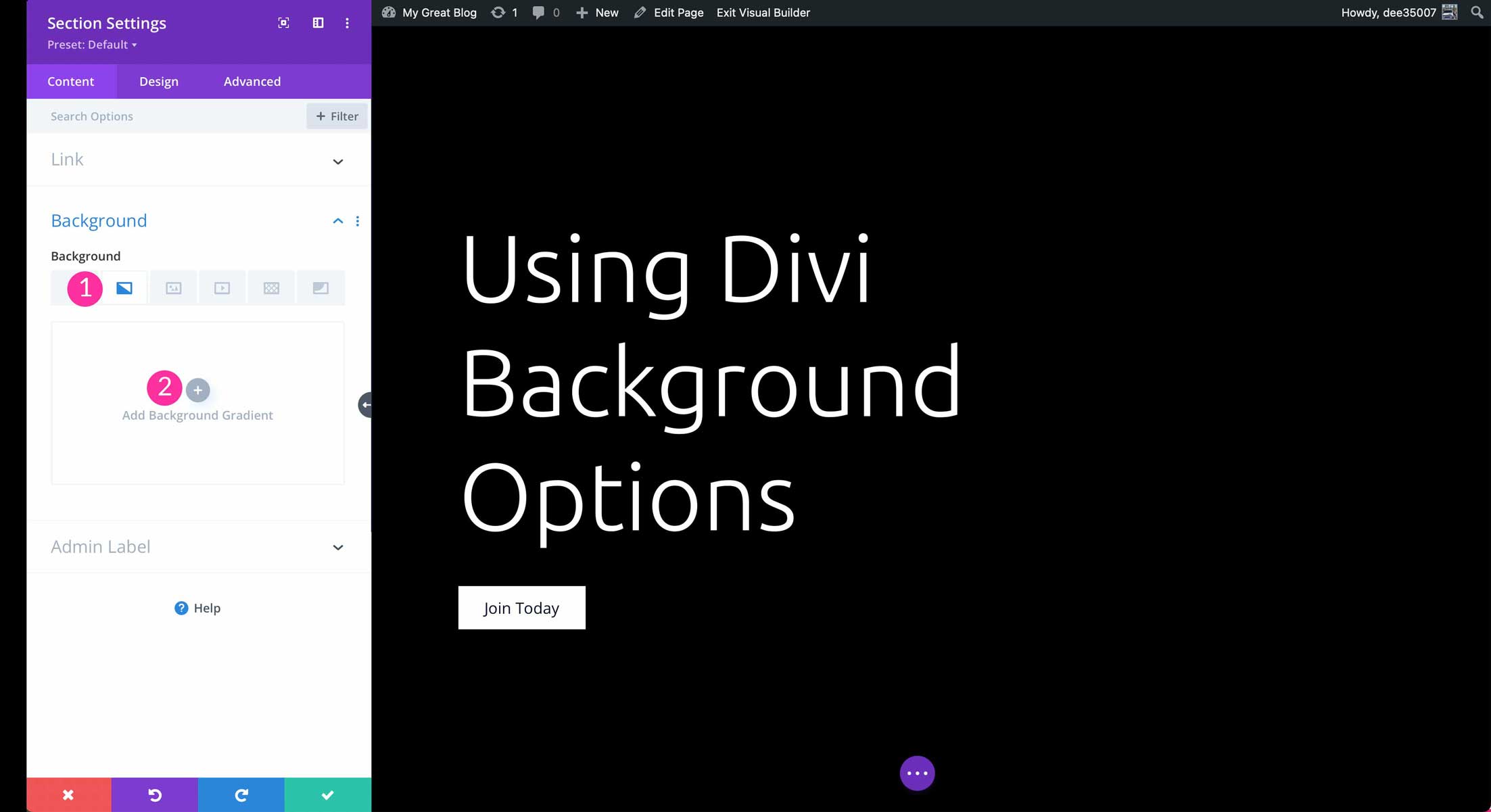Collapse the Background section

337,220
